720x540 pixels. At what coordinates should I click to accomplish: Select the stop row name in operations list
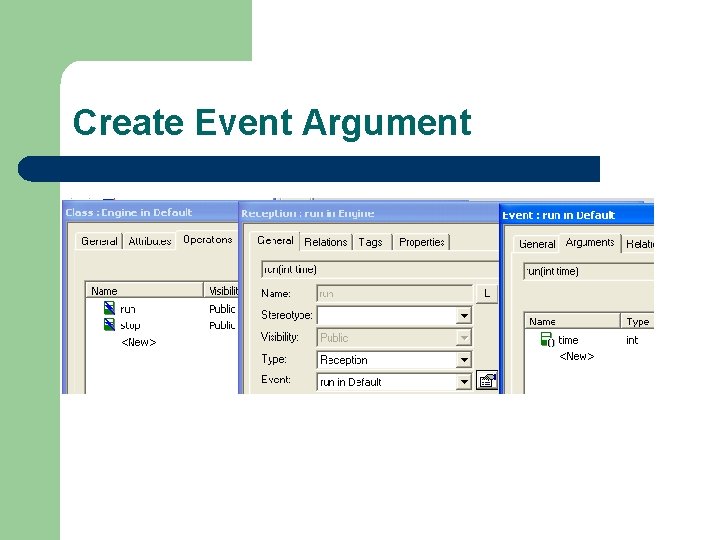click(x=130, y=326)
